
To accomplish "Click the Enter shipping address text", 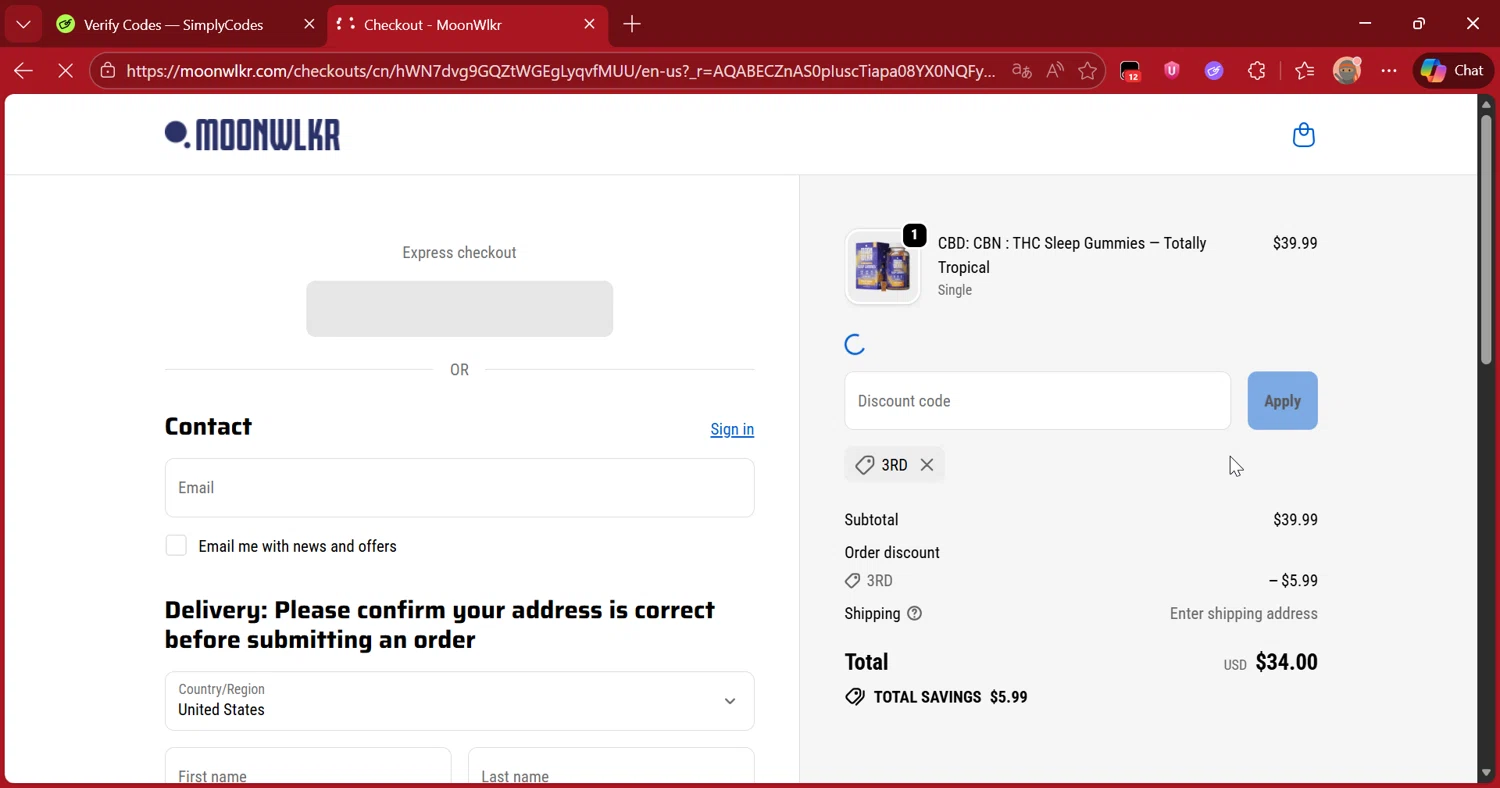I will (x=1244, y=614).
